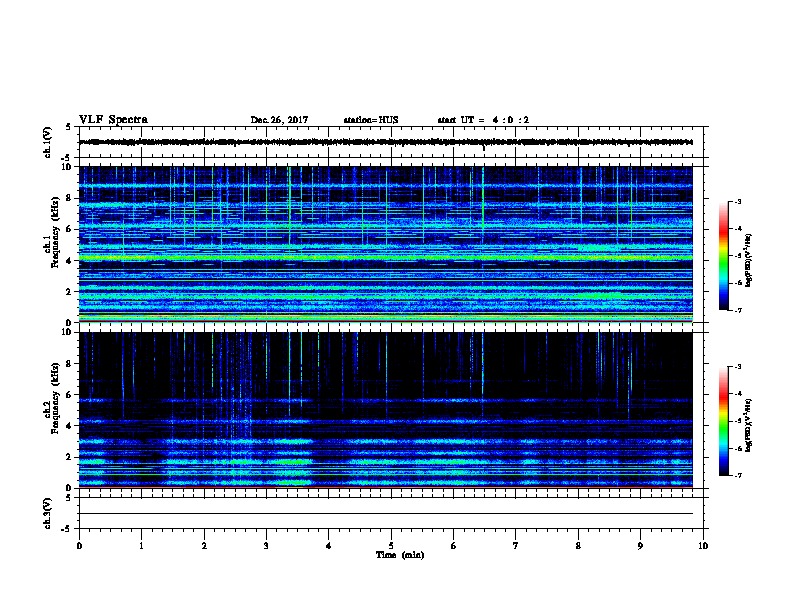
Task: Click the ch.1 frequency tick label "10"
Action: point(68,167)
